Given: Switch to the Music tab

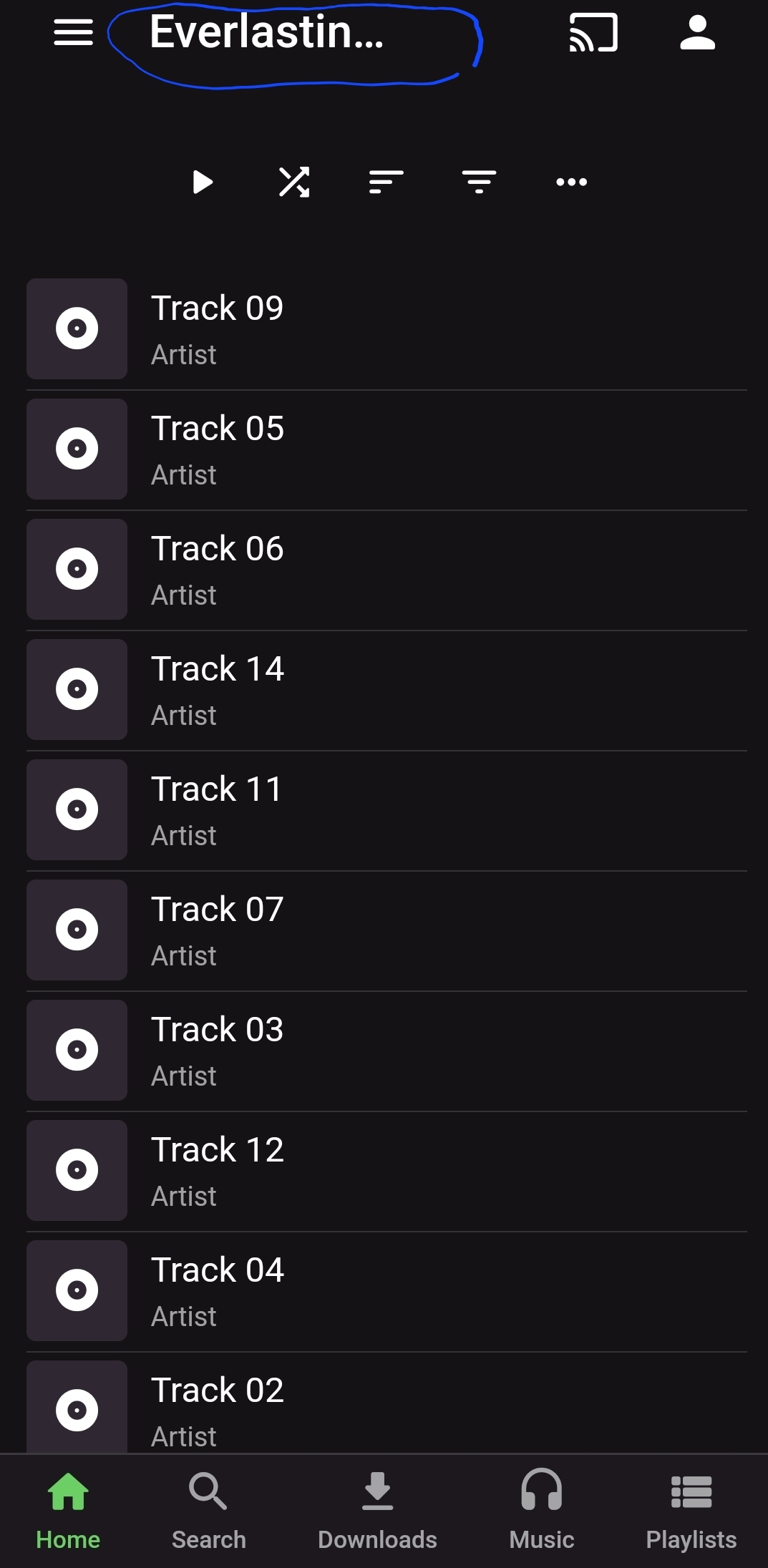Looking at the screenshot, I should pyautogui.click(x=542, y=1510).
